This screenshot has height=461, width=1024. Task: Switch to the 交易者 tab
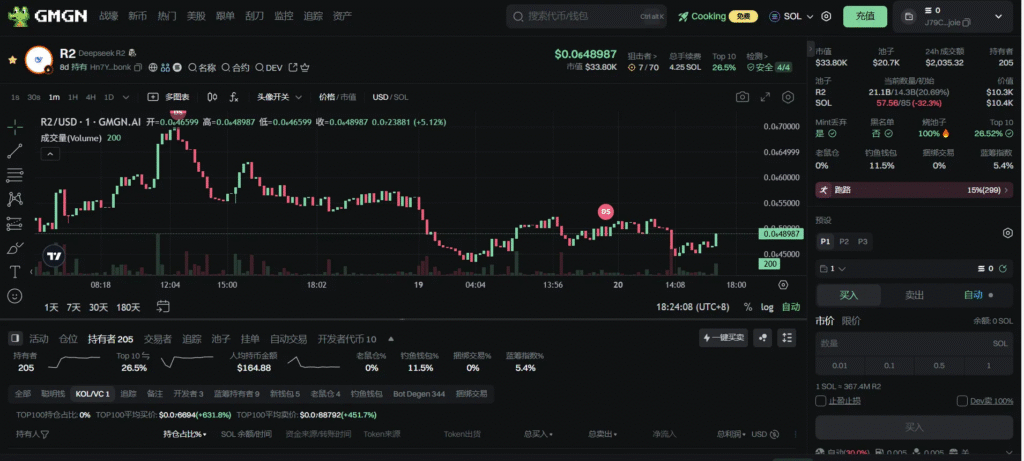157,339
